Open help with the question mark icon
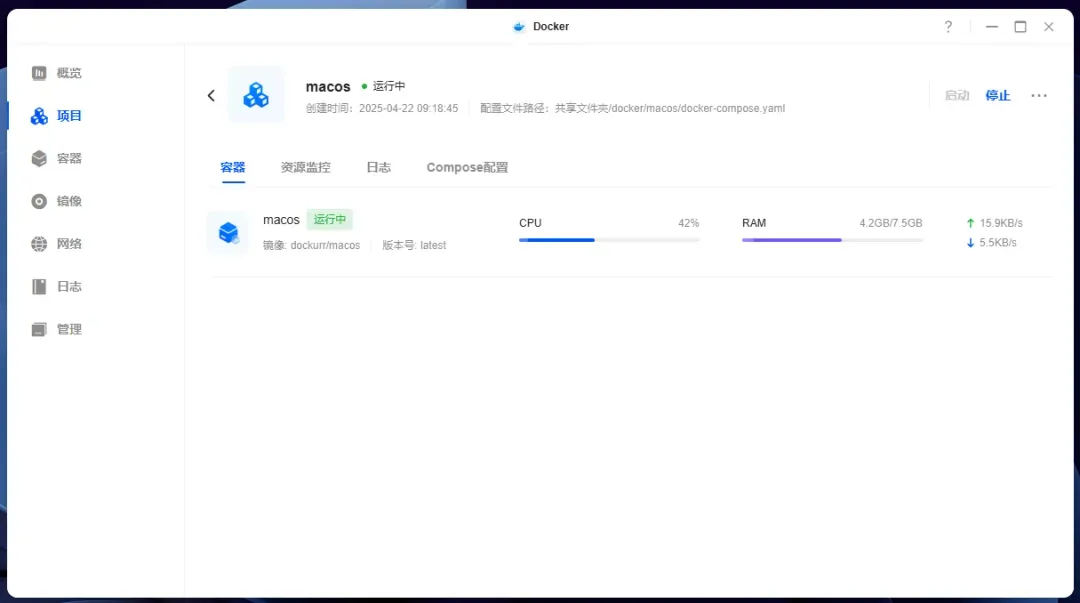Viewport: 1080px width, 603px height. 948,26
